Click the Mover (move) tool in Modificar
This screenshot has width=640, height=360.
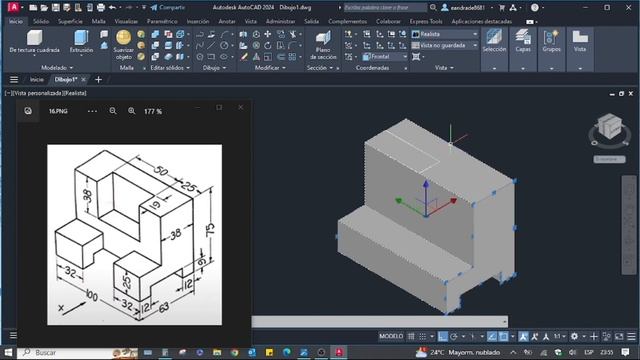(268, 34)
